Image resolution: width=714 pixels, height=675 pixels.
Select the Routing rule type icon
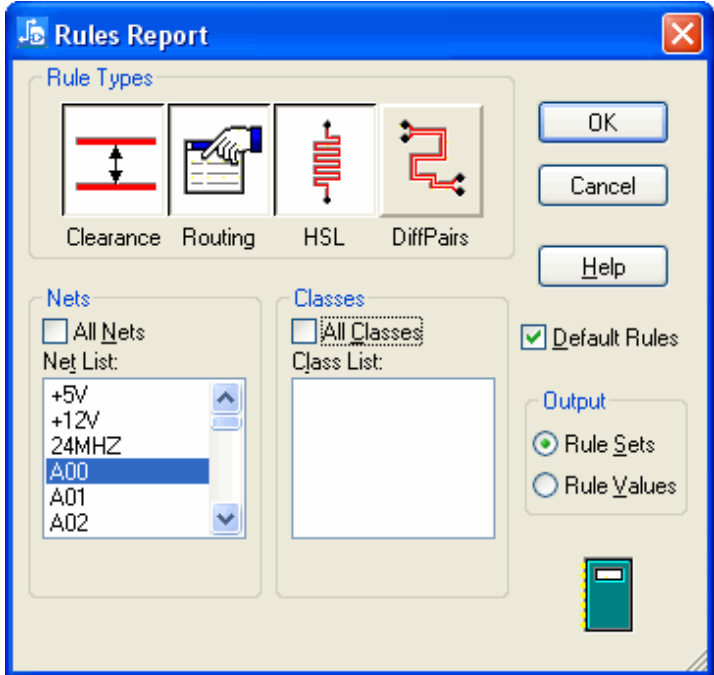(x=219, y=161)
